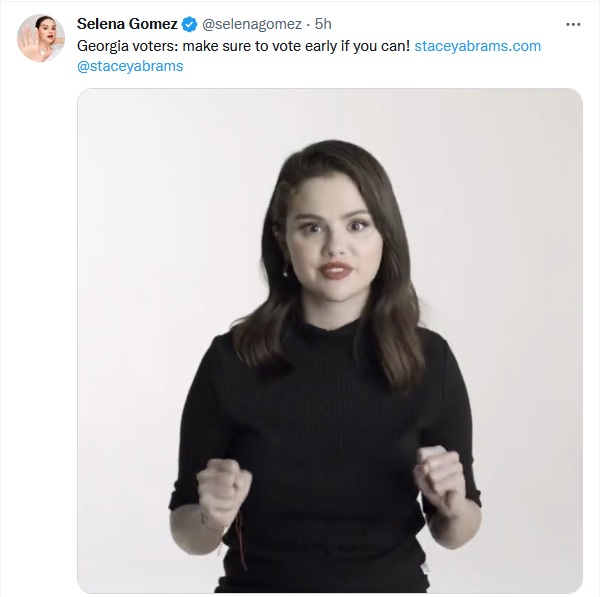Go to the author's profile via the avatar photo
This screenshot has height=597, width=603.
(41, 39)
